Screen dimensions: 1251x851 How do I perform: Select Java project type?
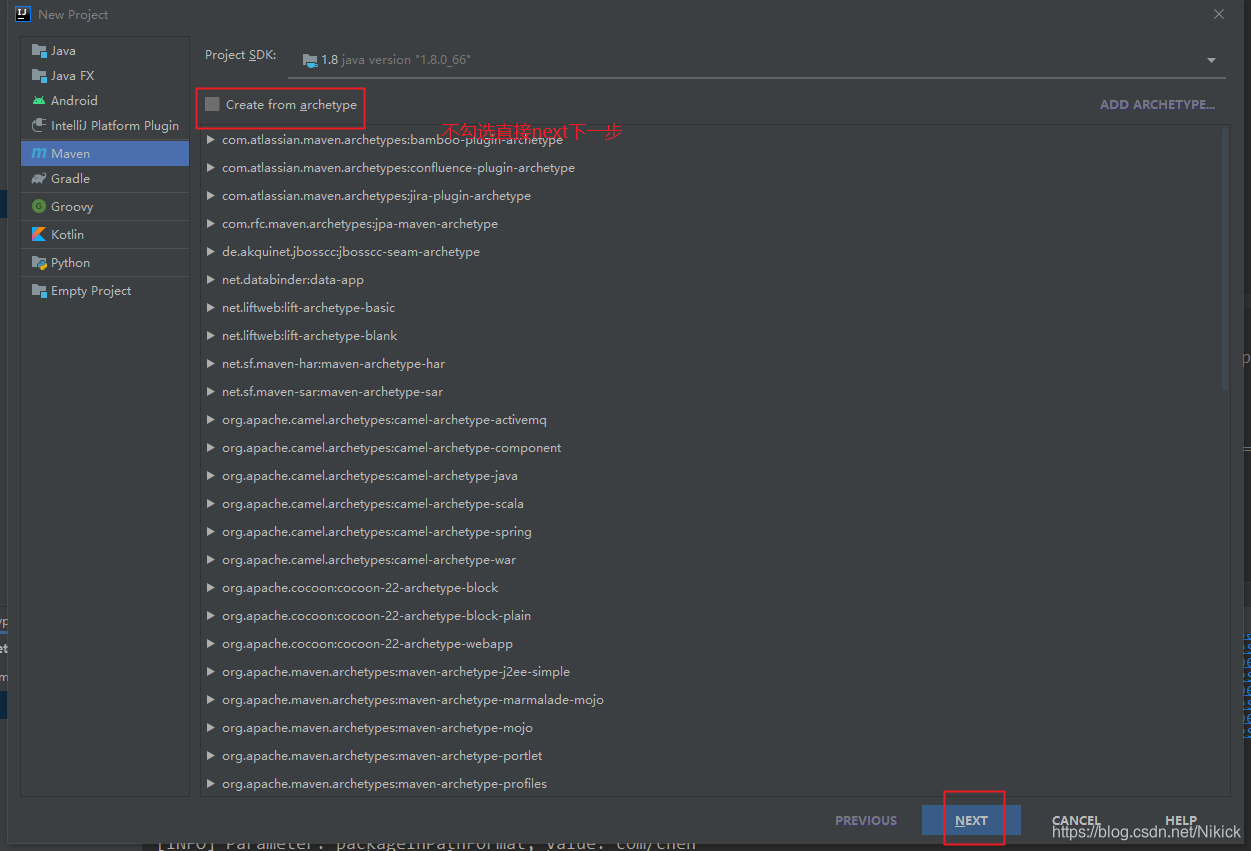[x=105, y=50]
